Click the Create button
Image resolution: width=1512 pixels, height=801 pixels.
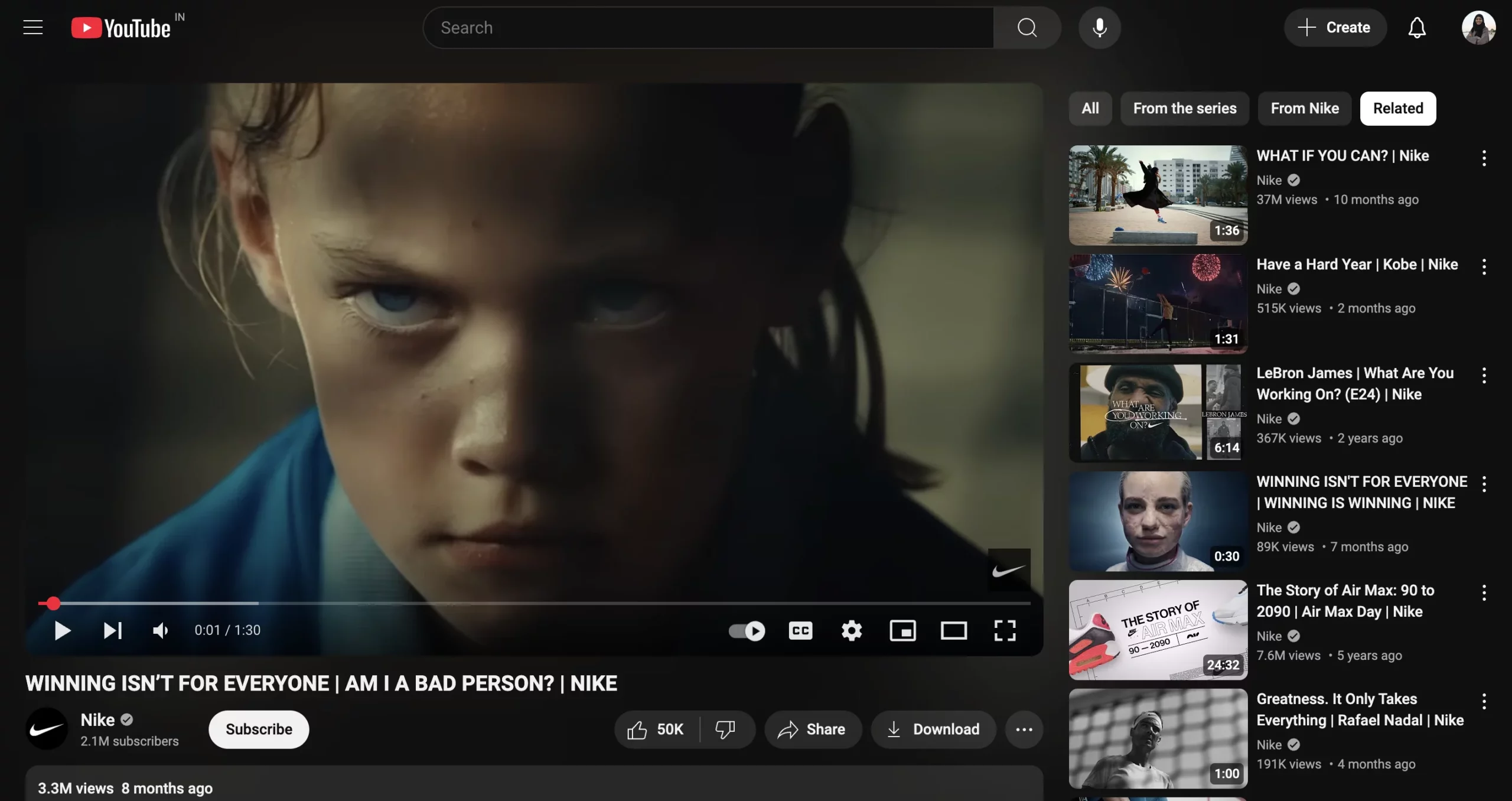coord(1335,28)
